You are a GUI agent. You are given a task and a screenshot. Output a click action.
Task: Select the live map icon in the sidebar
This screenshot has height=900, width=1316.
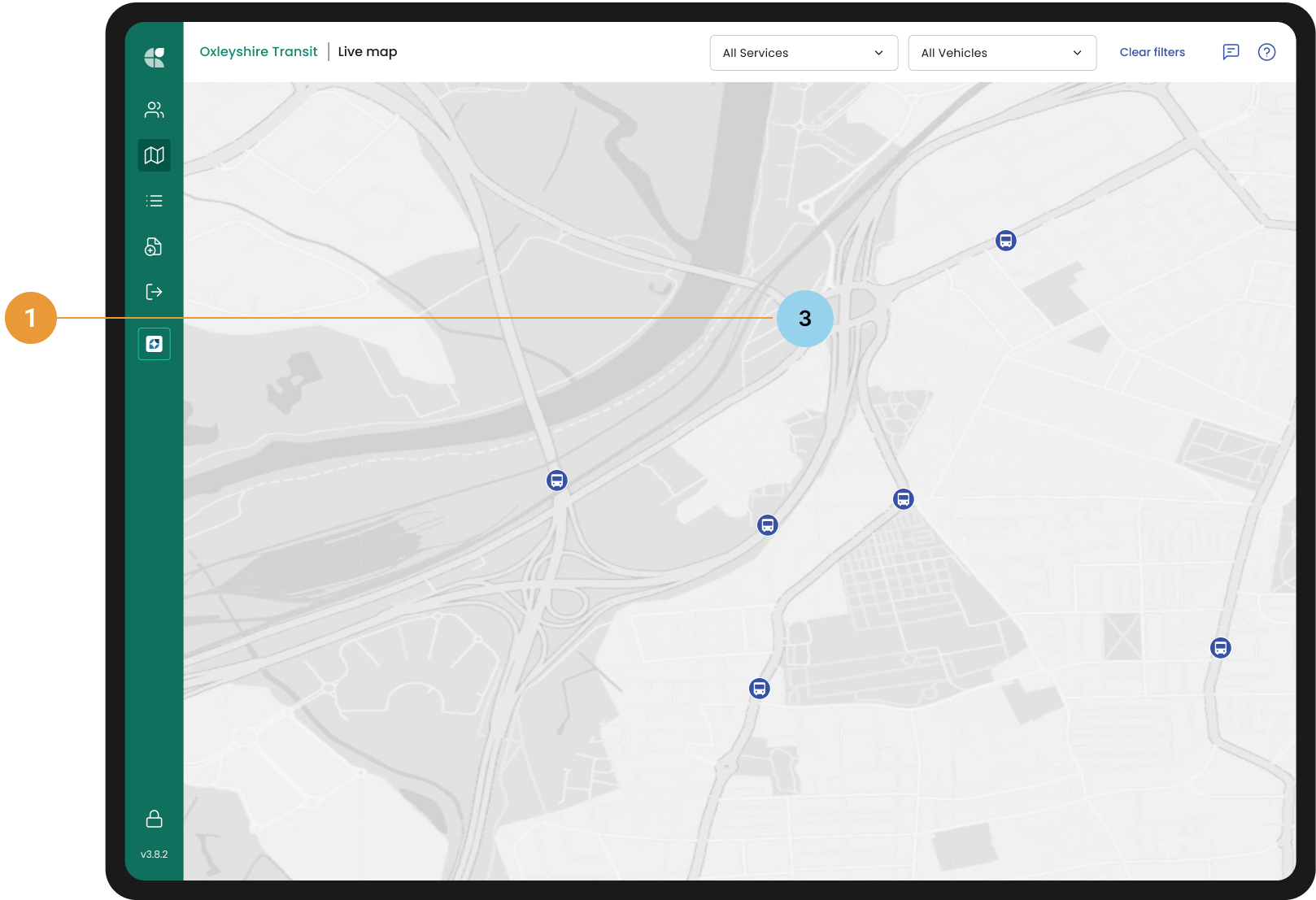[154, 155]
